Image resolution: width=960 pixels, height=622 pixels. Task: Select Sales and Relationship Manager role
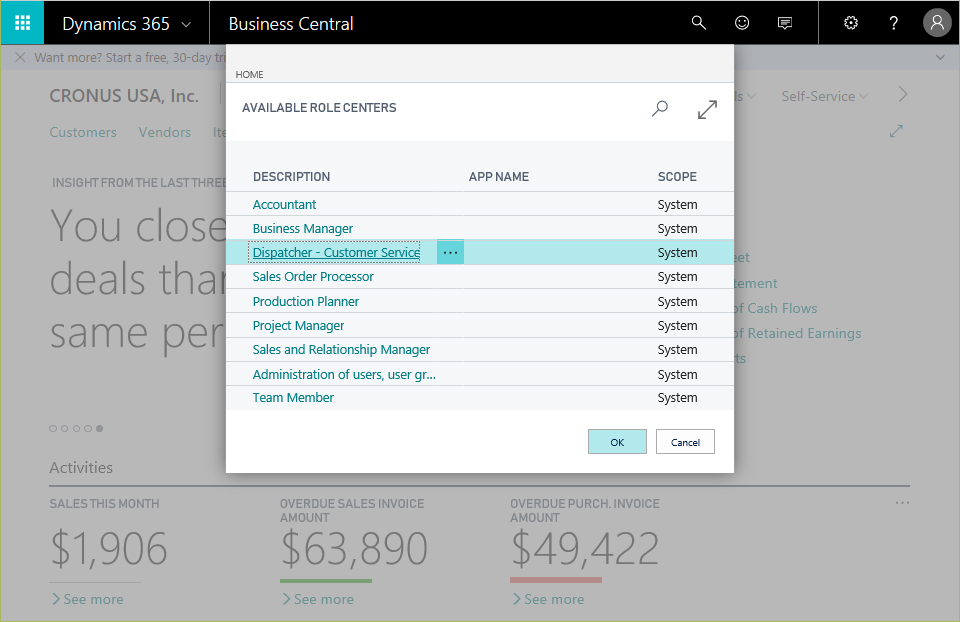[x=341, y=350]
